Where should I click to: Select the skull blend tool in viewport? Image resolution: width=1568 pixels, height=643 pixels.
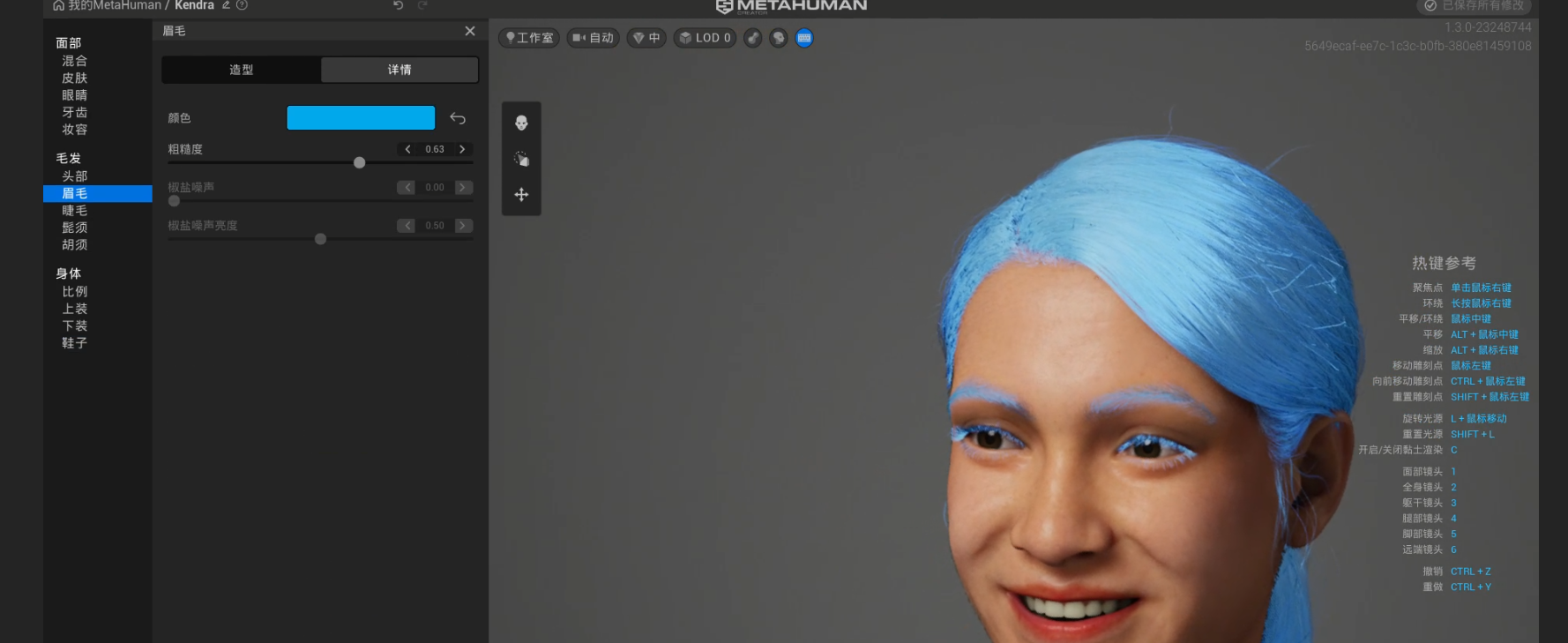pyautogui.click(x=521, y=123)
